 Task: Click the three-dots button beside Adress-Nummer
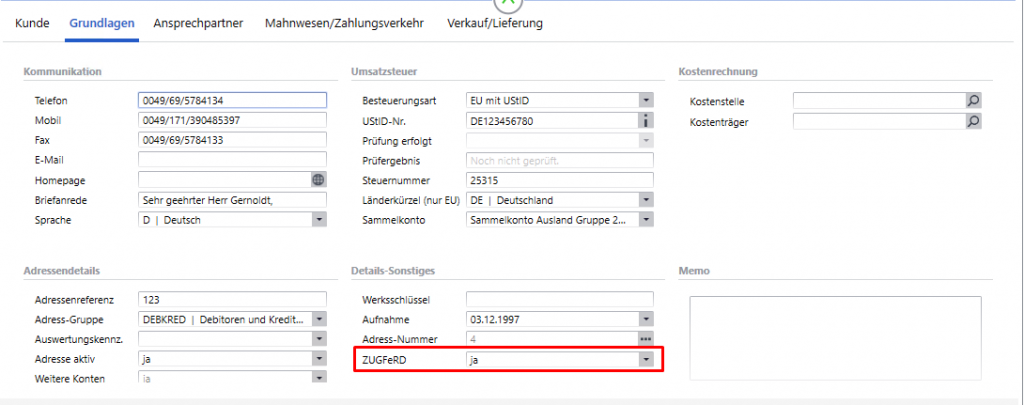[x=646, y=339]
